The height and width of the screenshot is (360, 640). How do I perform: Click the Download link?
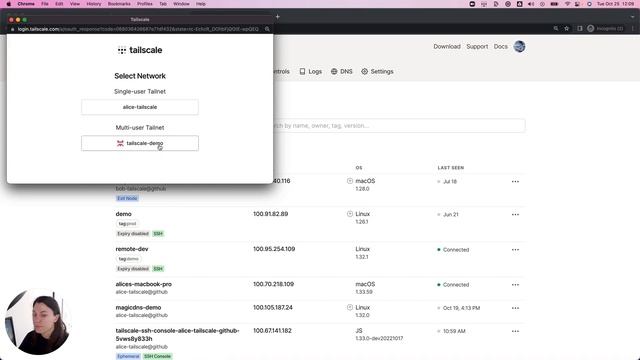[x=447, y=47]
